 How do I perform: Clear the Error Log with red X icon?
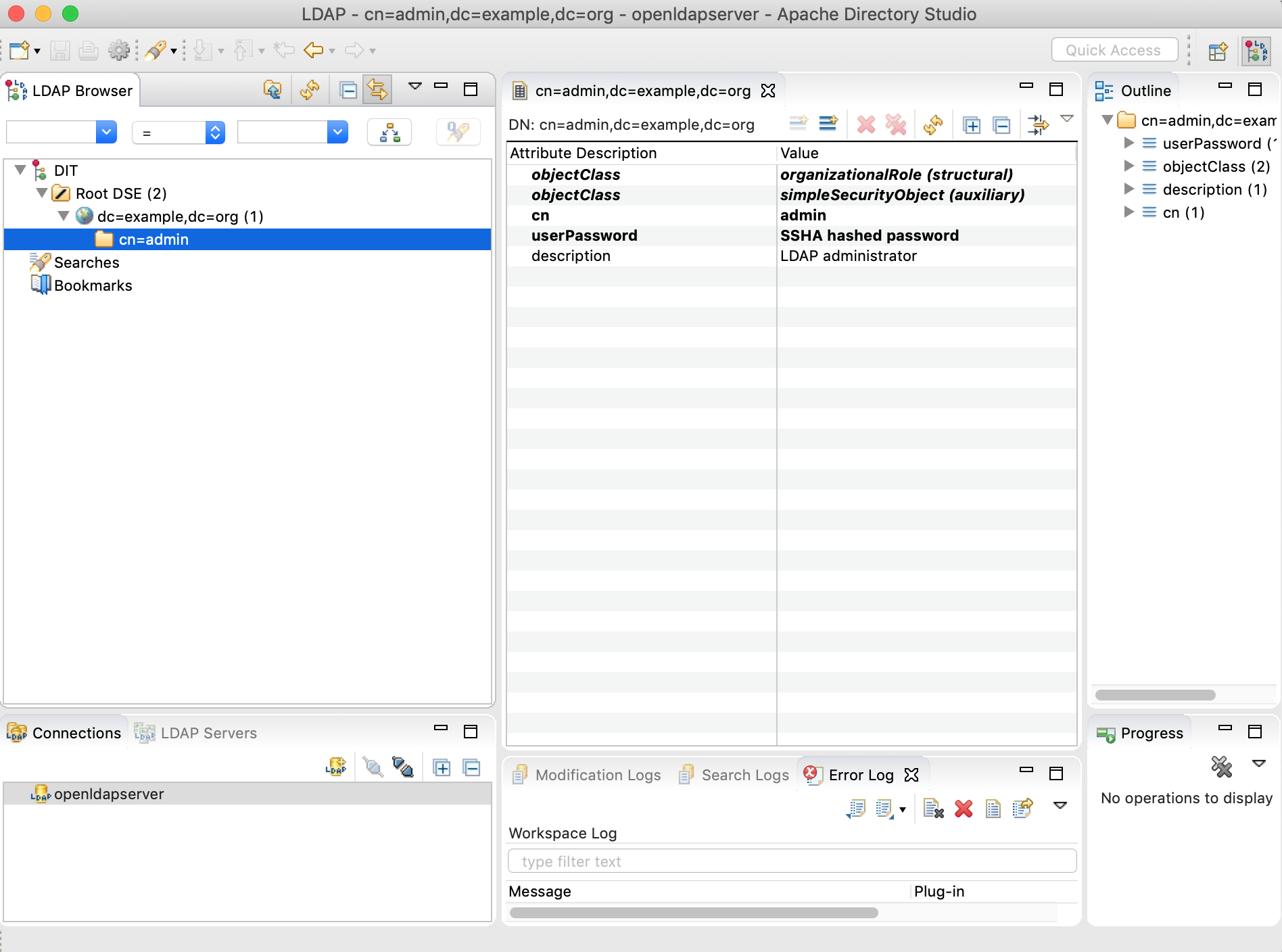[x=964, y=809]
